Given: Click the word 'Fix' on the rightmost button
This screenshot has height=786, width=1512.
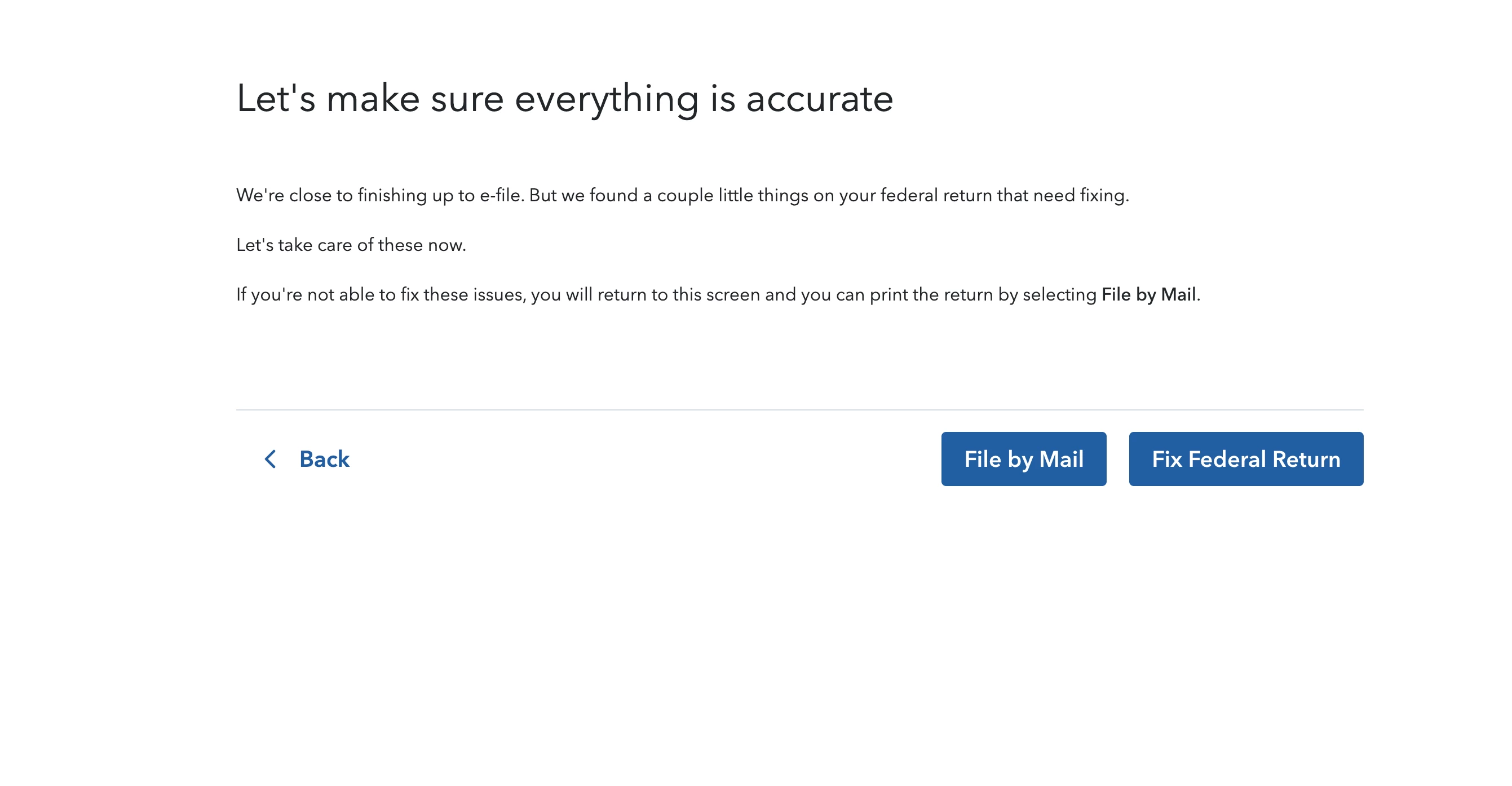Looking at the screenshot, I should [1167, 459].
